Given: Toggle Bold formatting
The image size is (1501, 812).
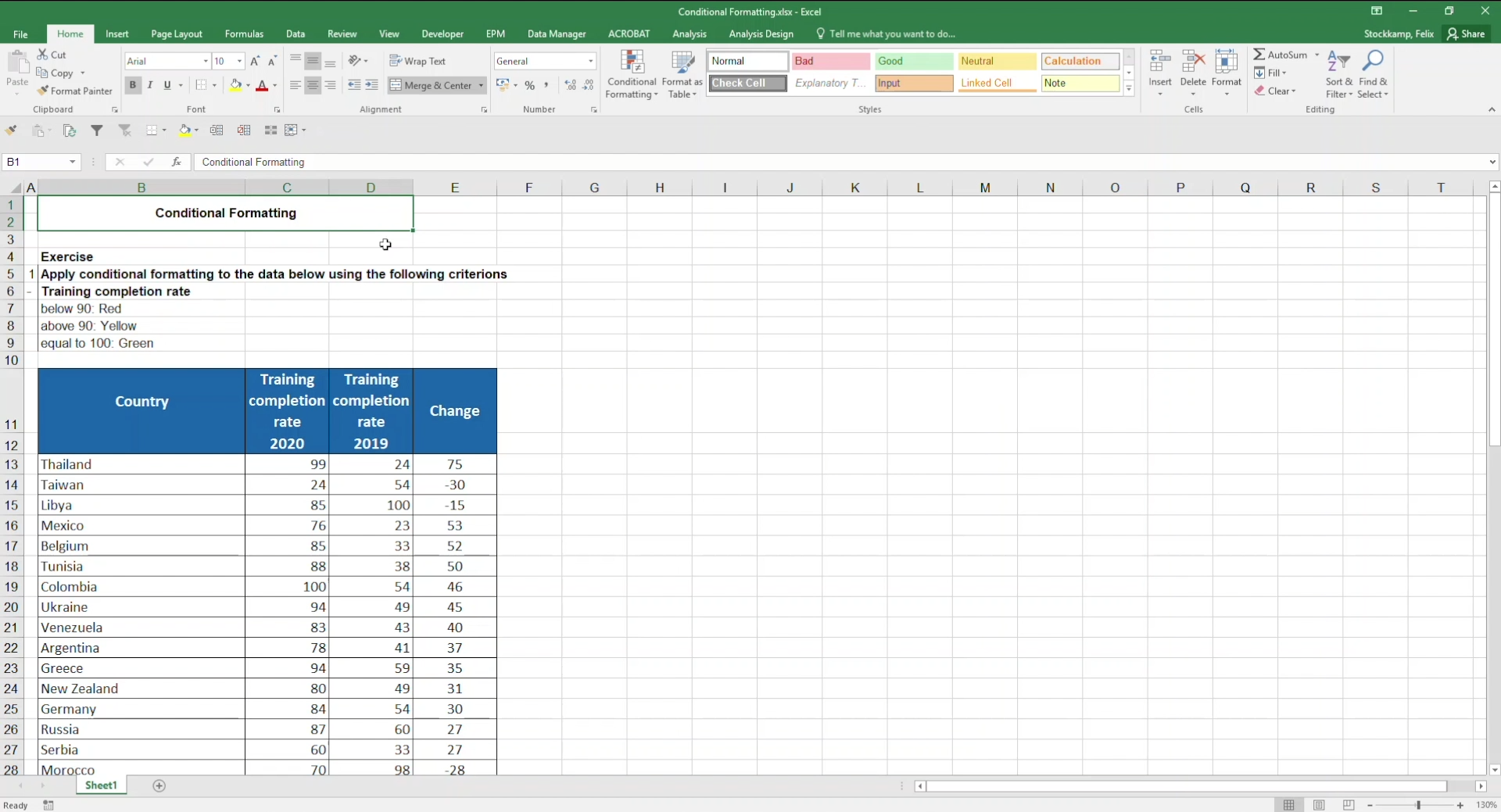Looking at the screenshot, I should coord(132,85).
